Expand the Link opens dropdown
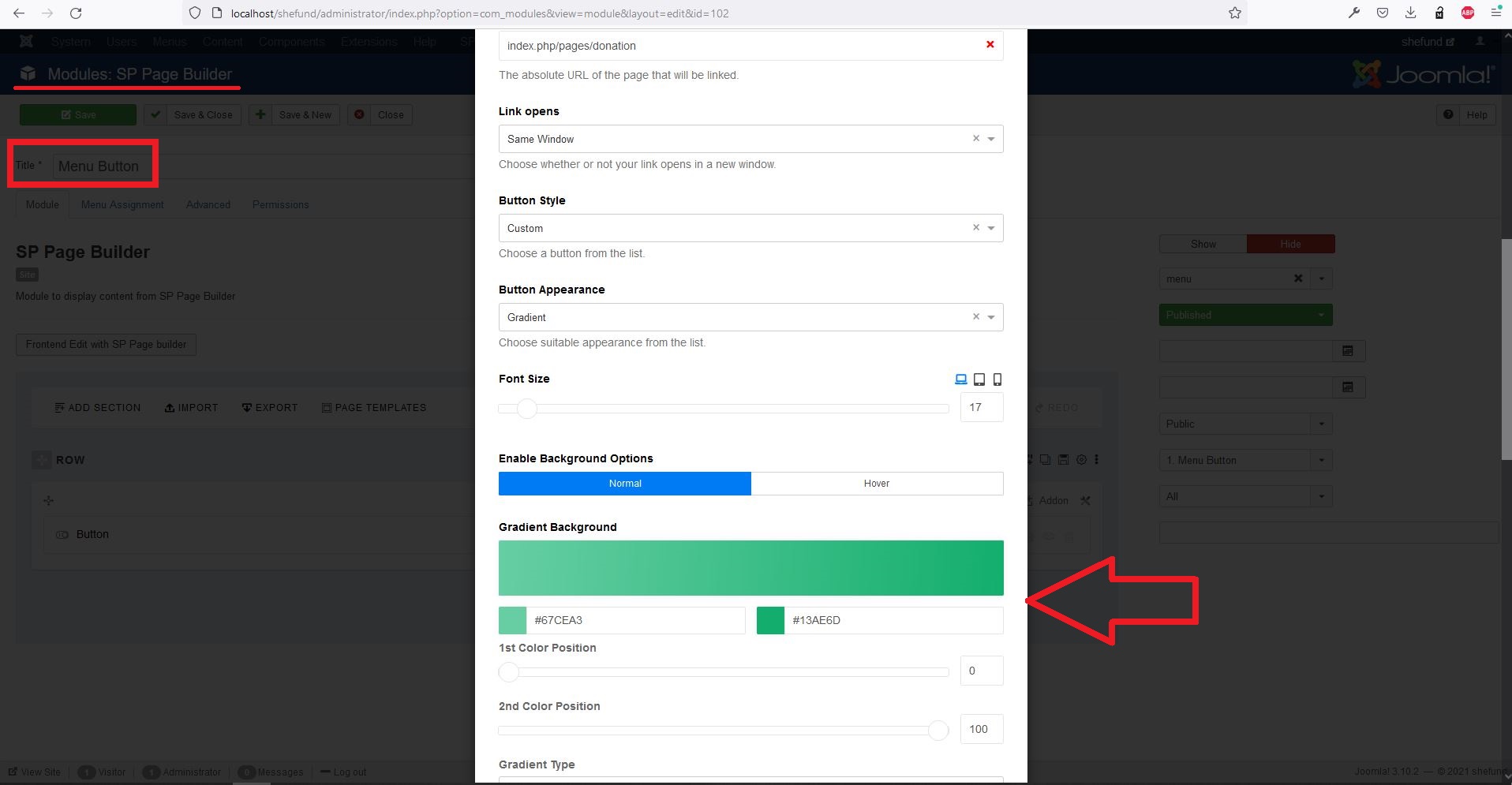This screenshot has width=1512, height=785. coord(991,139)
